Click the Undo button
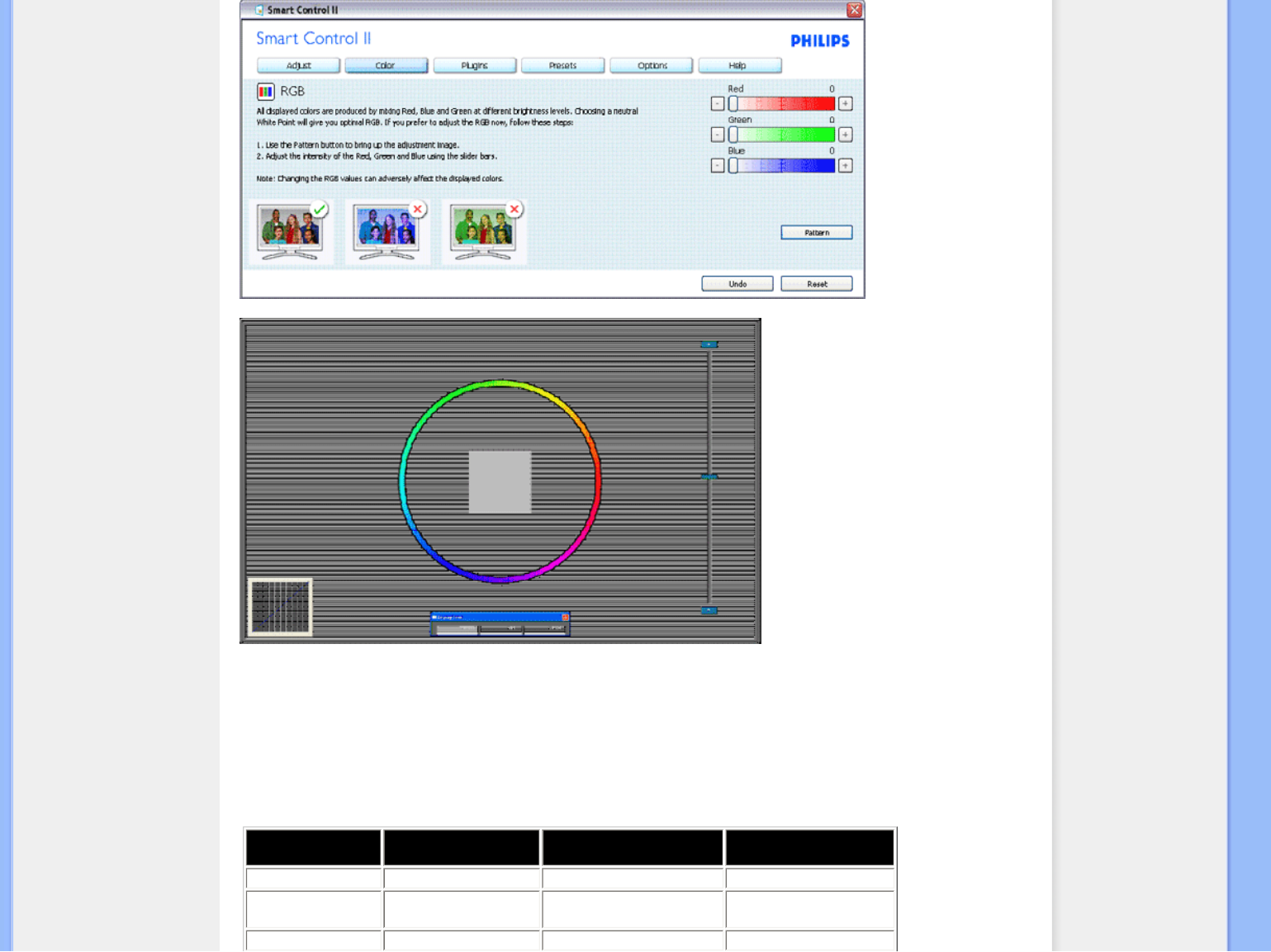The width and height of the screenshot is (1271, 952). [x=737, y=284]
